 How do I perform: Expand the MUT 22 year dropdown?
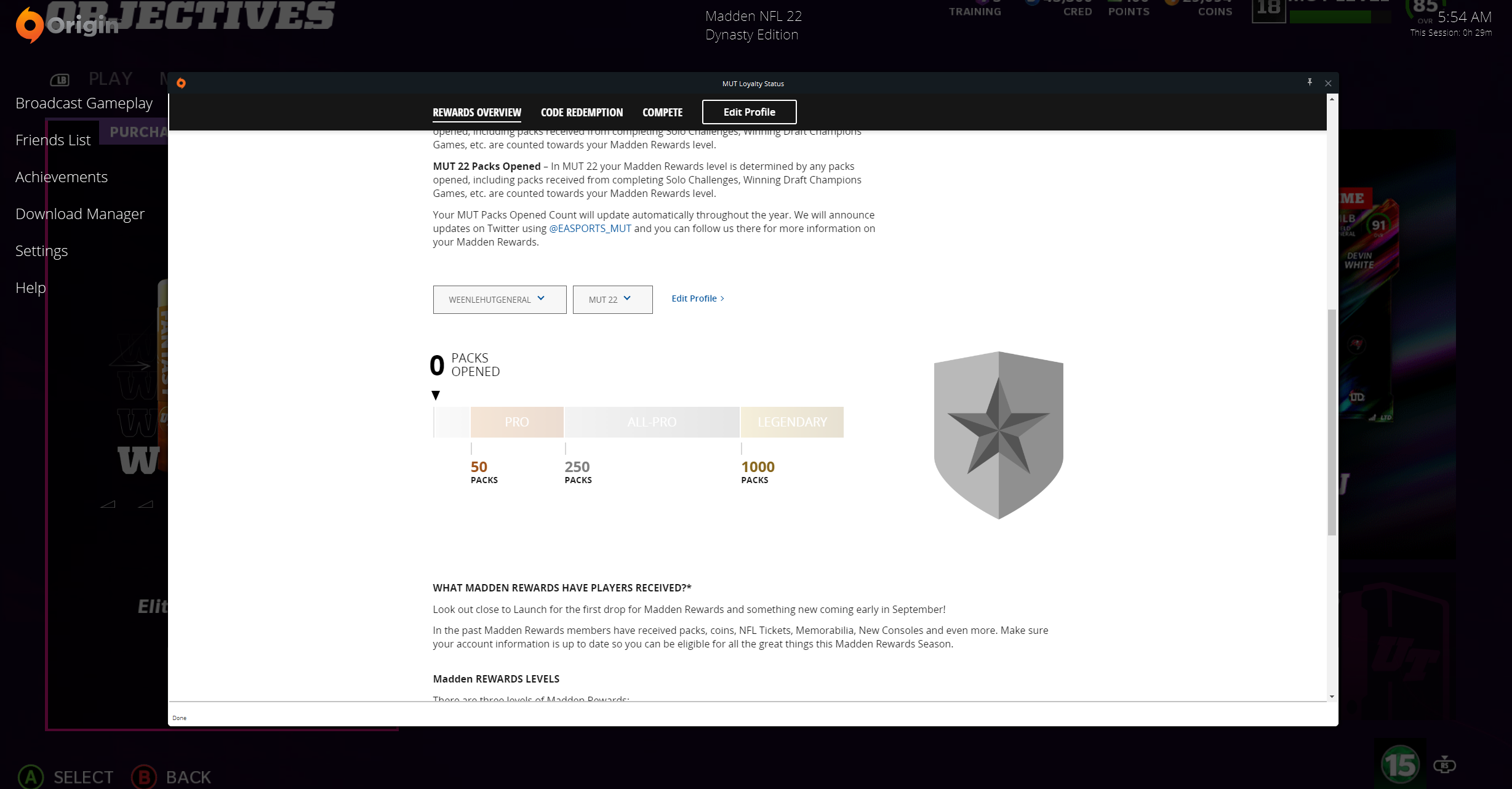tap(613, 300)
